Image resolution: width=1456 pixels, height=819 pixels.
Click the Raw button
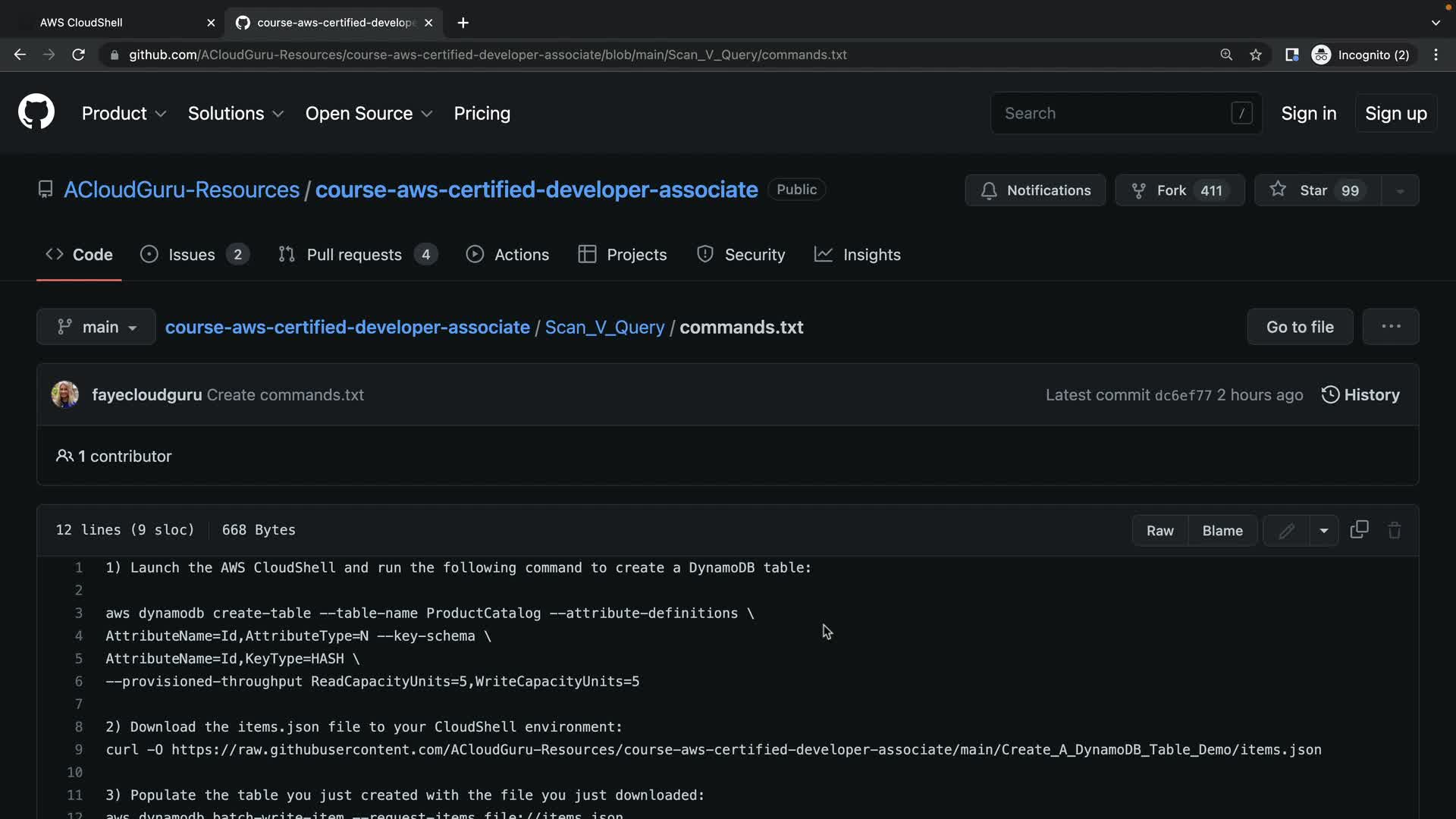point(1159,531)
